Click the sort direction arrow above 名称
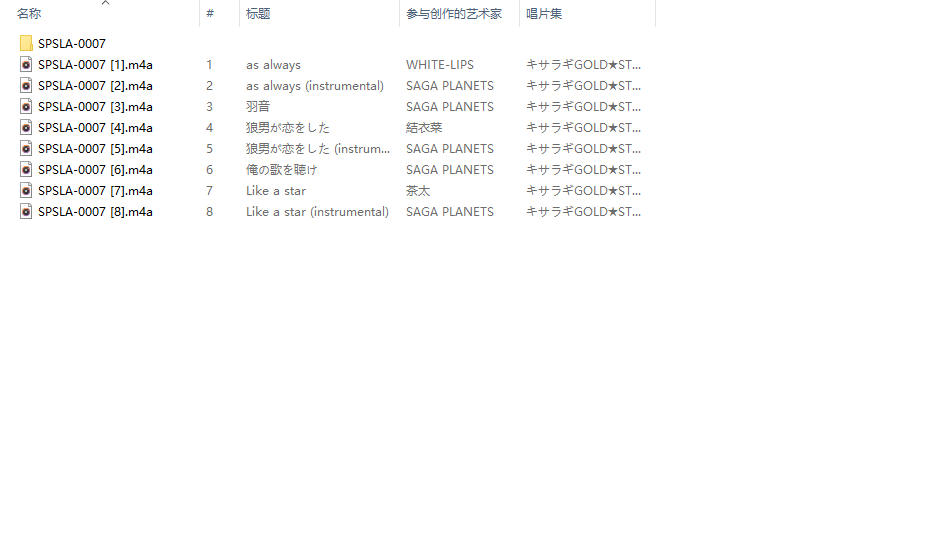The height and width of the screenshot is (535, 936). 106,3
